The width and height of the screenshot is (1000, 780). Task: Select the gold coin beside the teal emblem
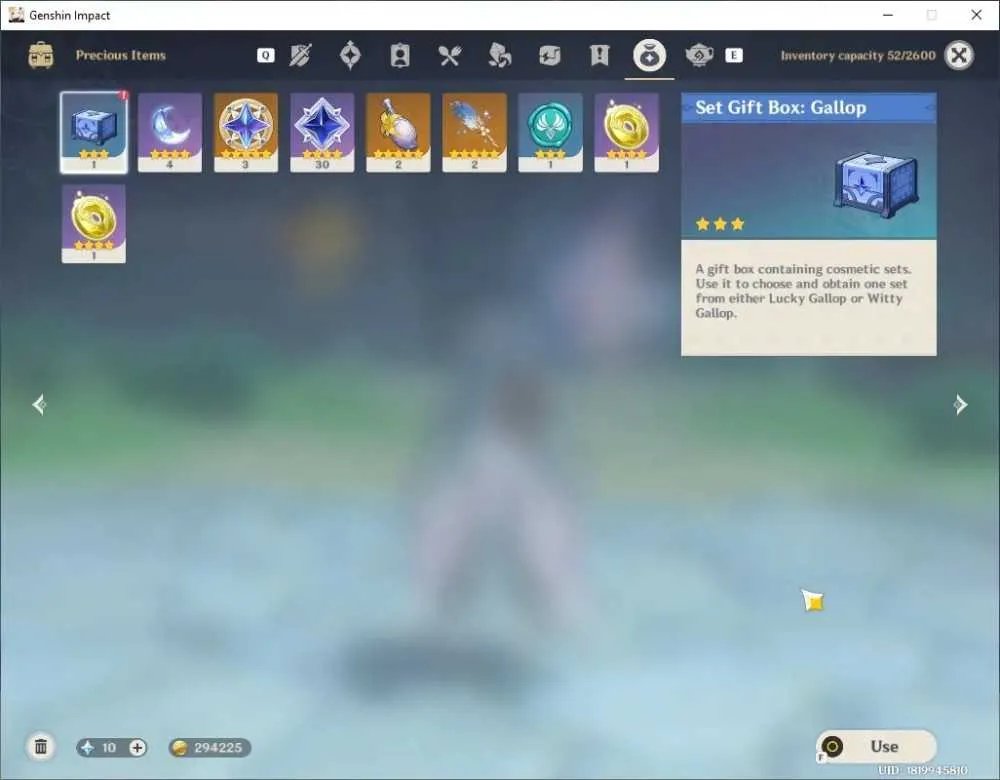coord(626,133)
